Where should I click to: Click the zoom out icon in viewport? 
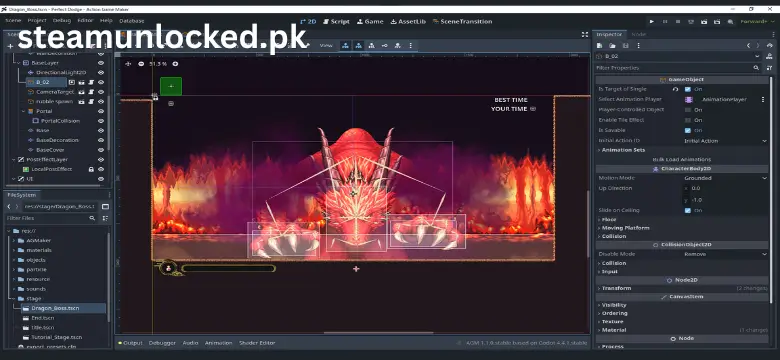141,64
